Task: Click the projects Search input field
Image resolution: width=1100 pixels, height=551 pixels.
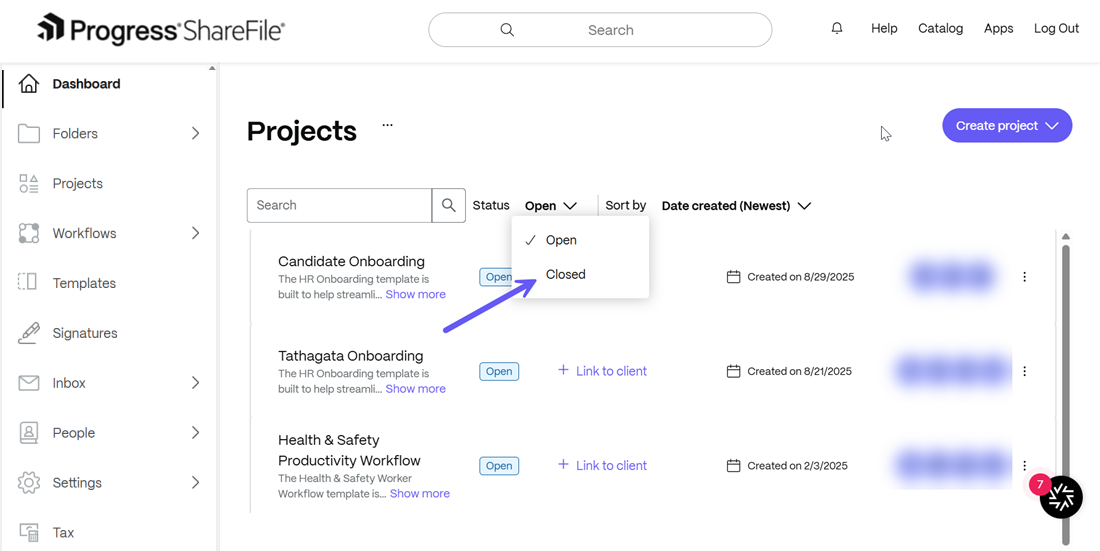Action: [339, 205]
